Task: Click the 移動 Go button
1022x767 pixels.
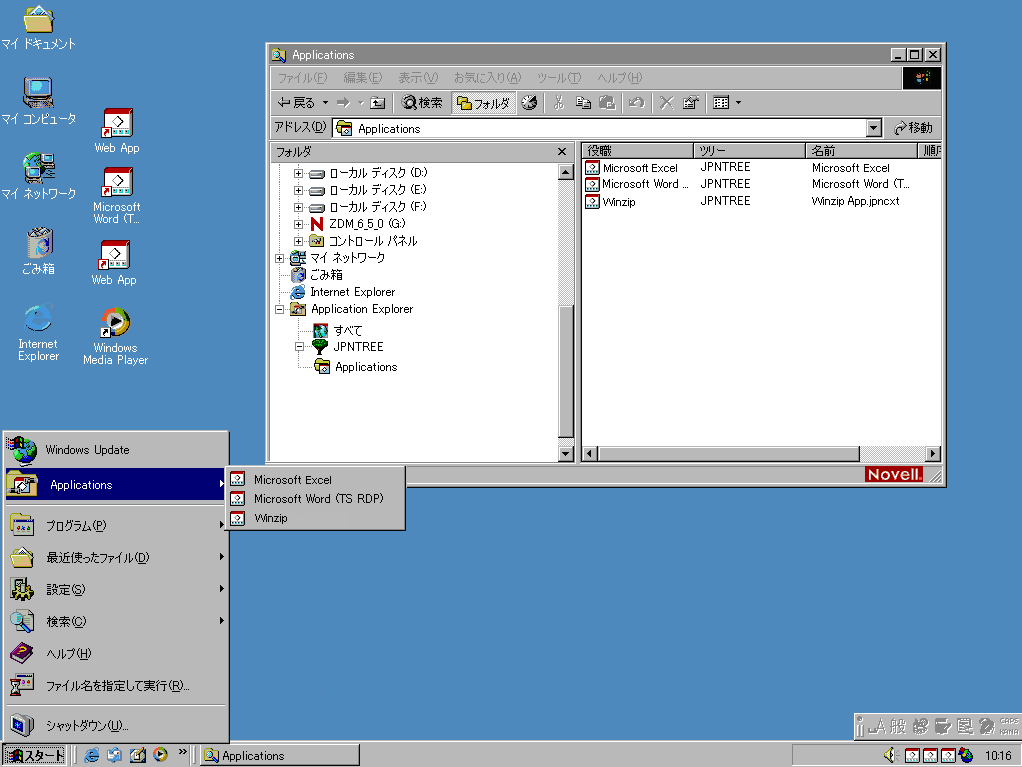Action: pos(913,128)
